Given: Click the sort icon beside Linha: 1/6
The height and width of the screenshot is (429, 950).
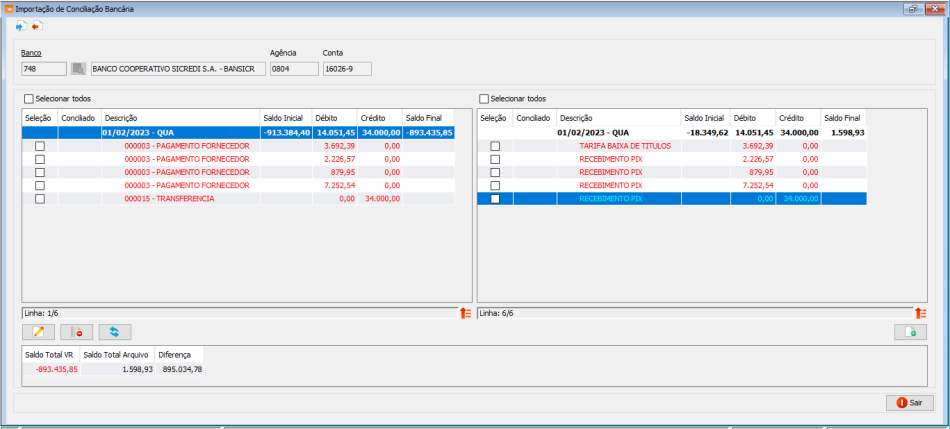Looking at the screenshot, I should 465,313.
